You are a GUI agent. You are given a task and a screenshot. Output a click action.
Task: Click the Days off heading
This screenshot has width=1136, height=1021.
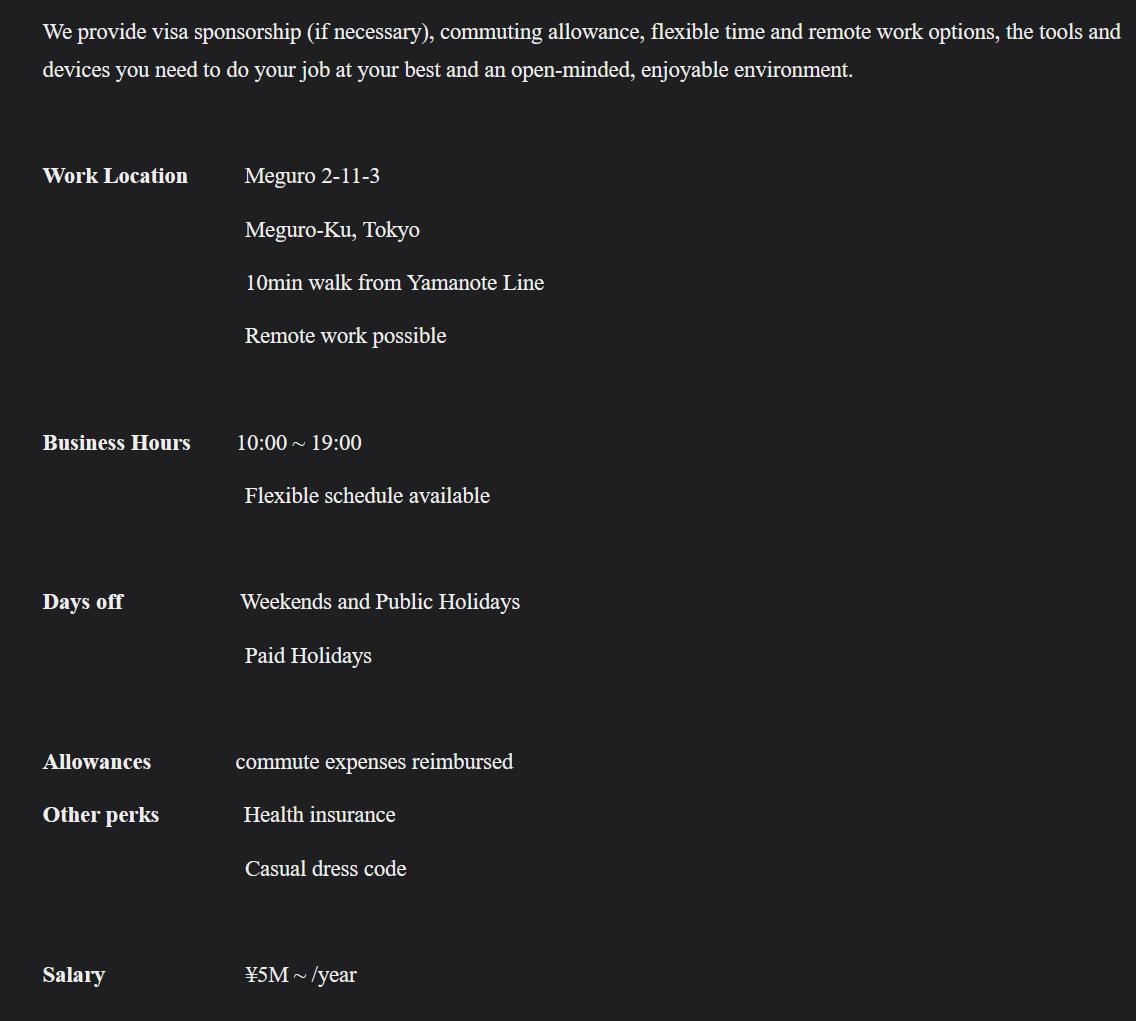[83, 602]
